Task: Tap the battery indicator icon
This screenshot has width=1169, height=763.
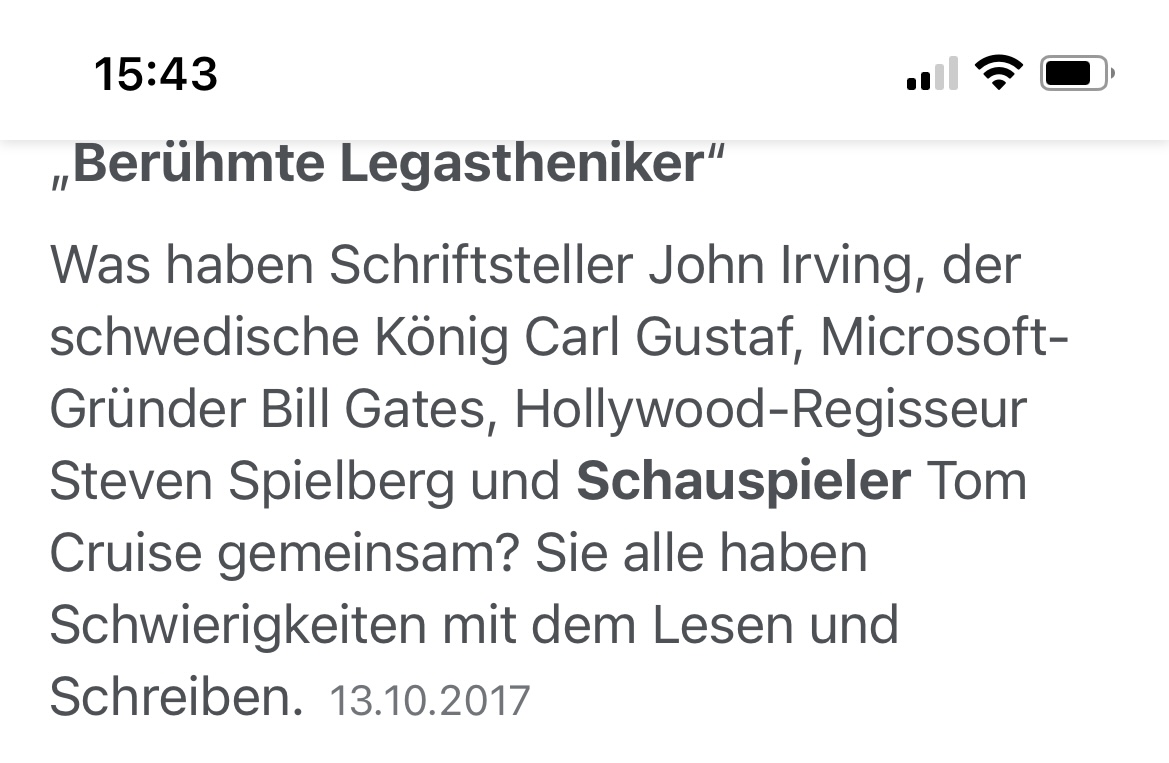Action: (x=1076, y=73)
